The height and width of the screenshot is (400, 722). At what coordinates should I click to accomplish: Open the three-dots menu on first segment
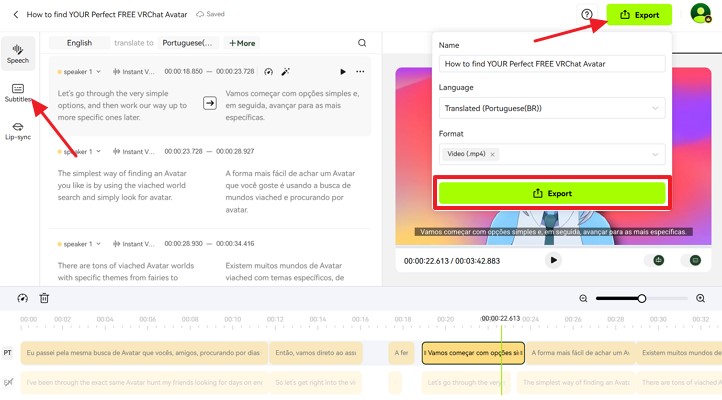[x=360, y=72]
